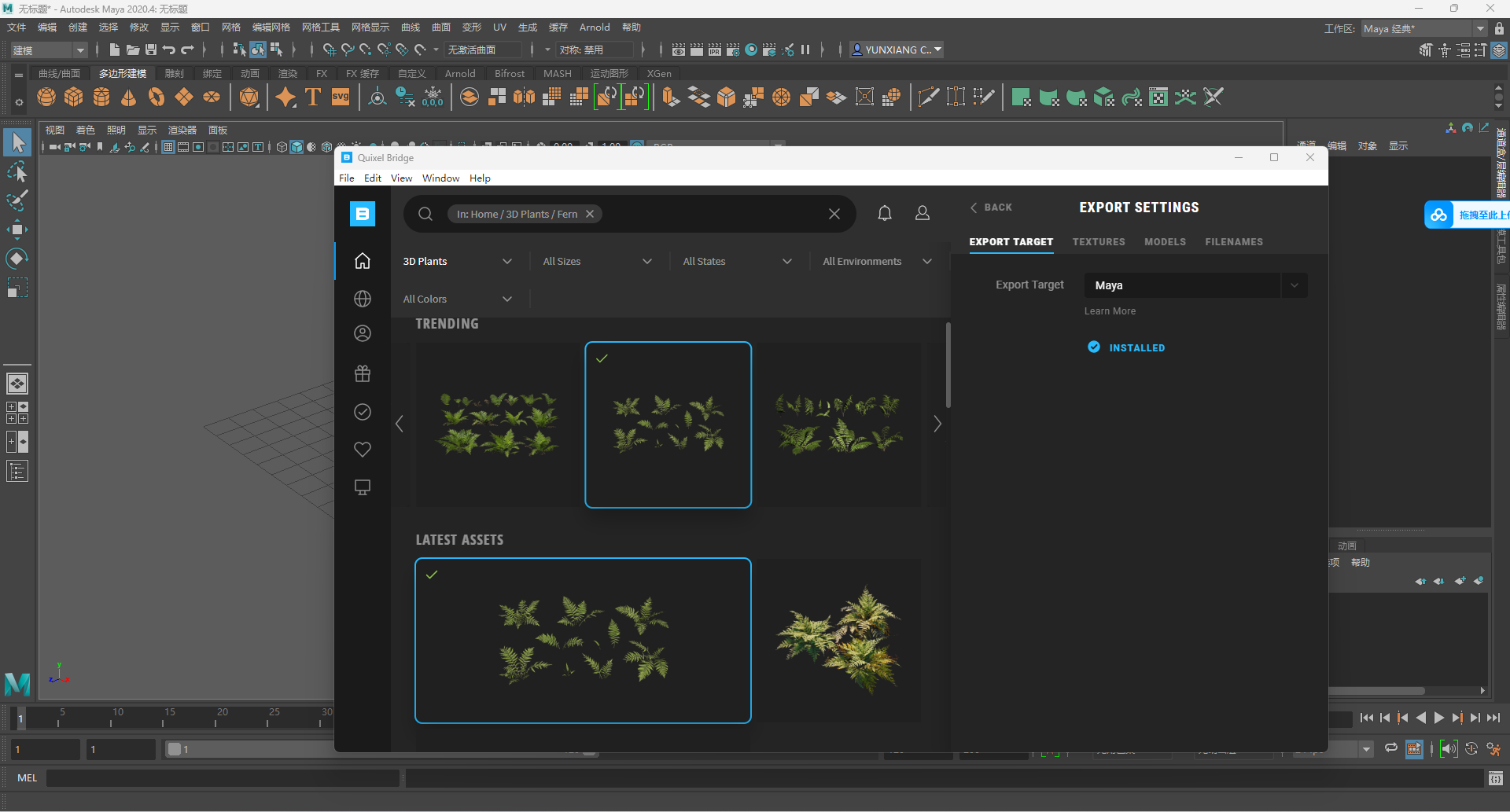Open the local library monitor icon
This screenshot has width=1510, height=812.
point(363,487)
